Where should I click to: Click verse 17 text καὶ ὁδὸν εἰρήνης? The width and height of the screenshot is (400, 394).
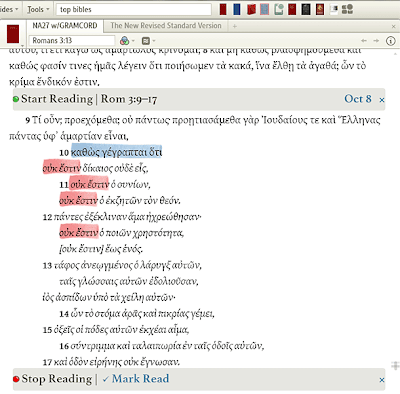click(87, 362)
